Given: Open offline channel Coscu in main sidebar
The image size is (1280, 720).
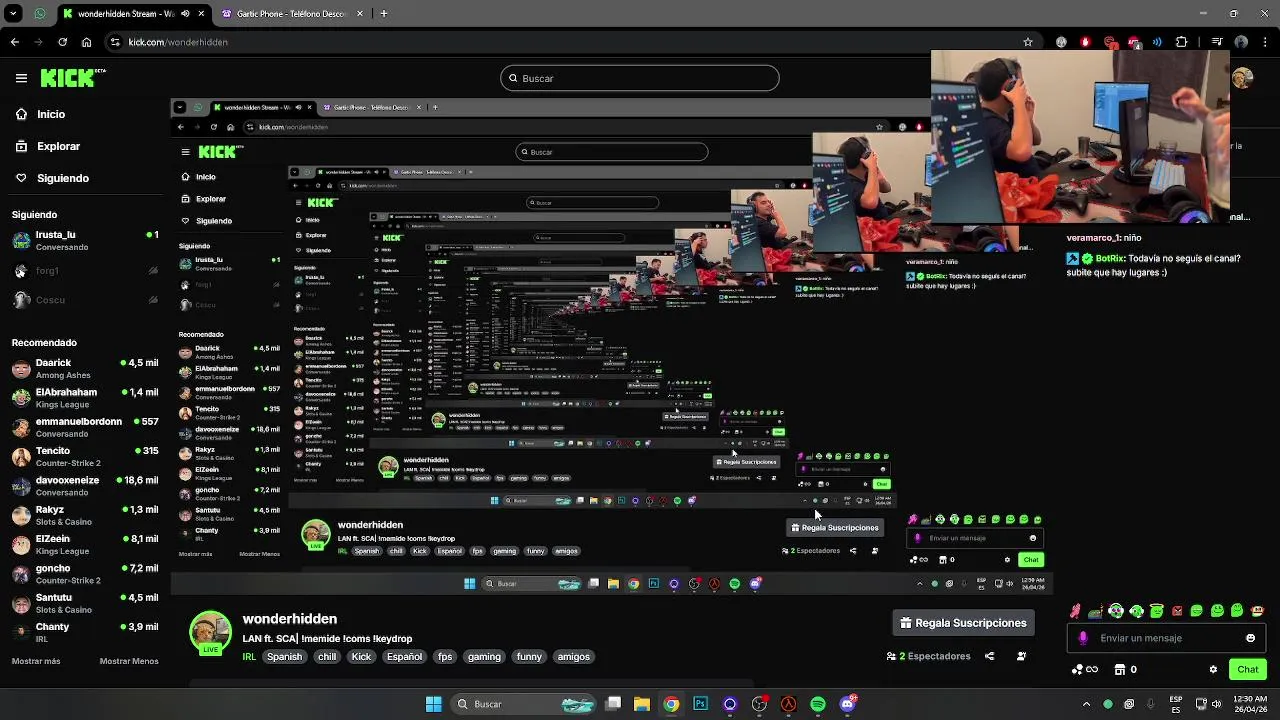Looking at the screenshot, I should coord(85,300).
